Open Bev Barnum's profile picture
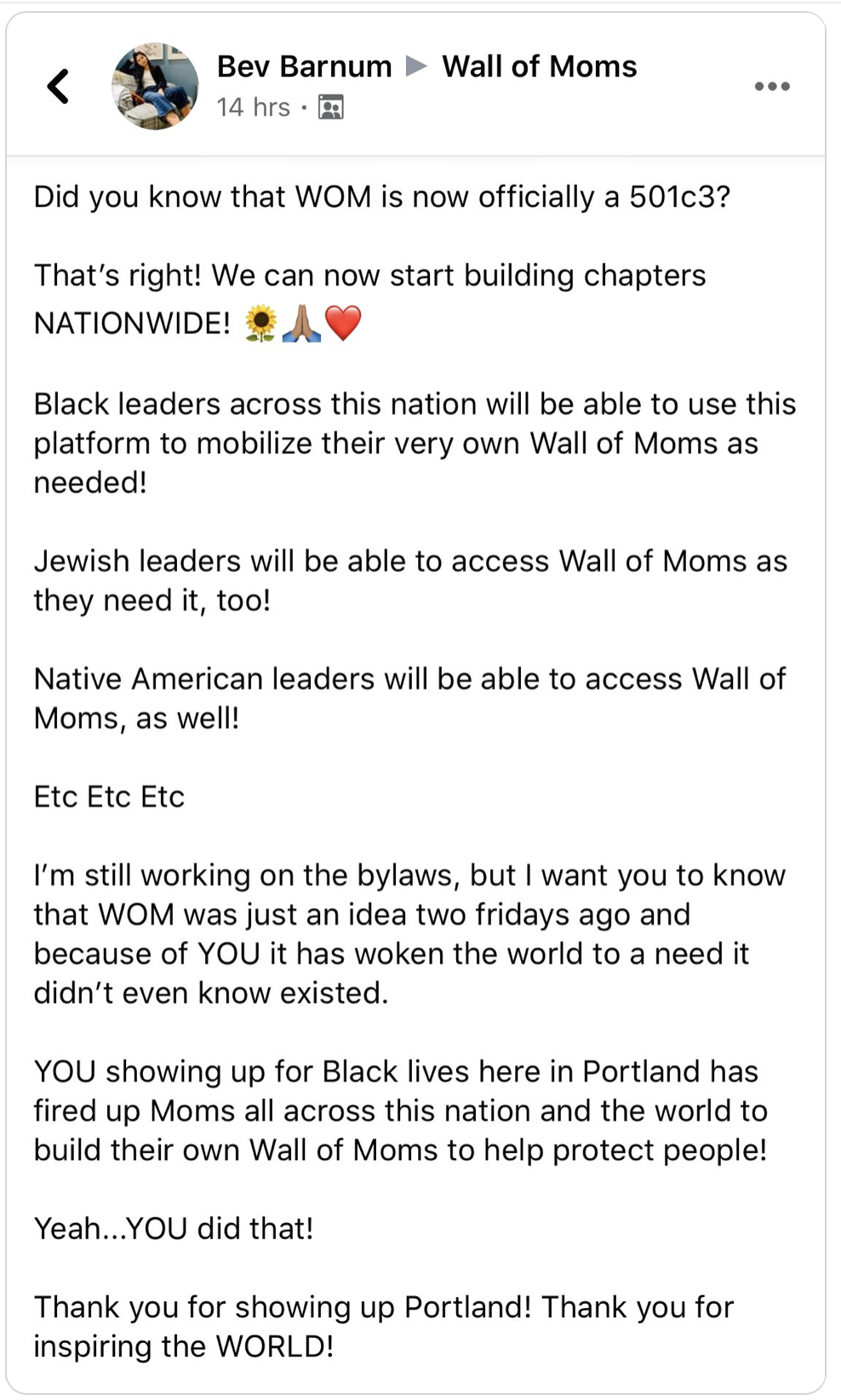Image resolution: width=841 pixels, height=1400 pixels. click(155, 86)
